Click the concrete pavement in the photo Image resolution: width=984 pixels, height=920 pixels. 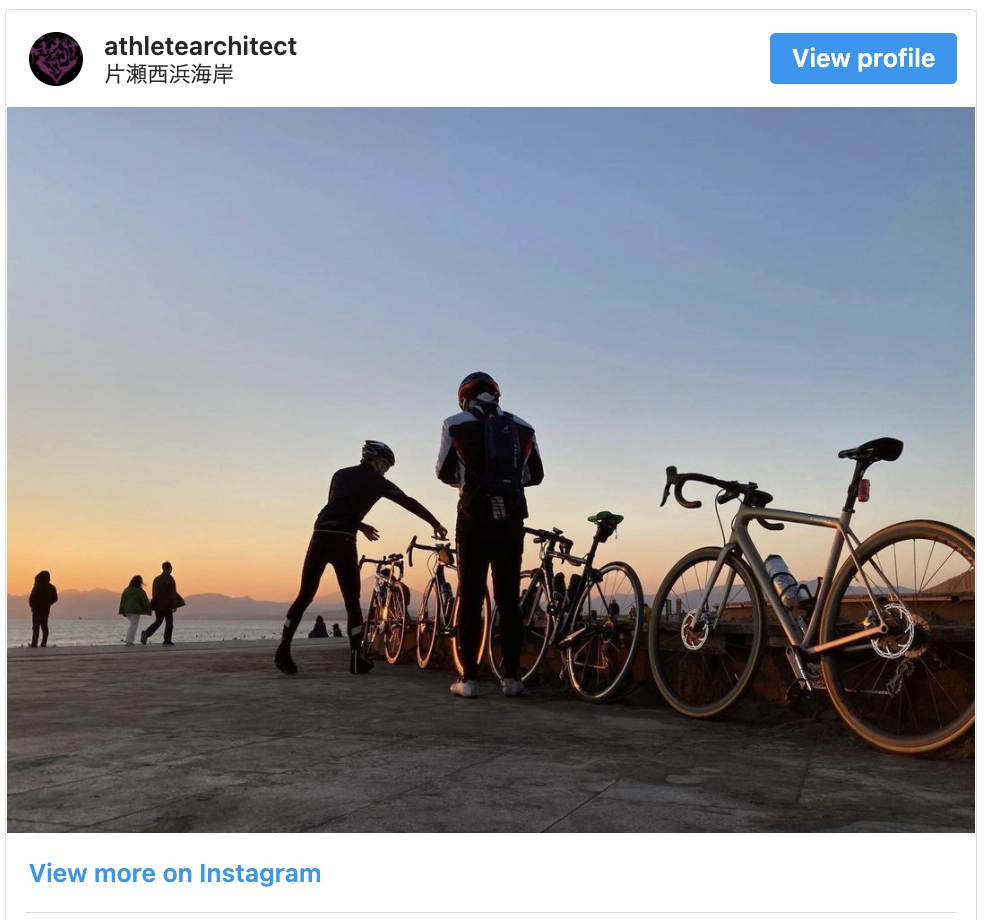pyautogui.click(x=377, y=766)
